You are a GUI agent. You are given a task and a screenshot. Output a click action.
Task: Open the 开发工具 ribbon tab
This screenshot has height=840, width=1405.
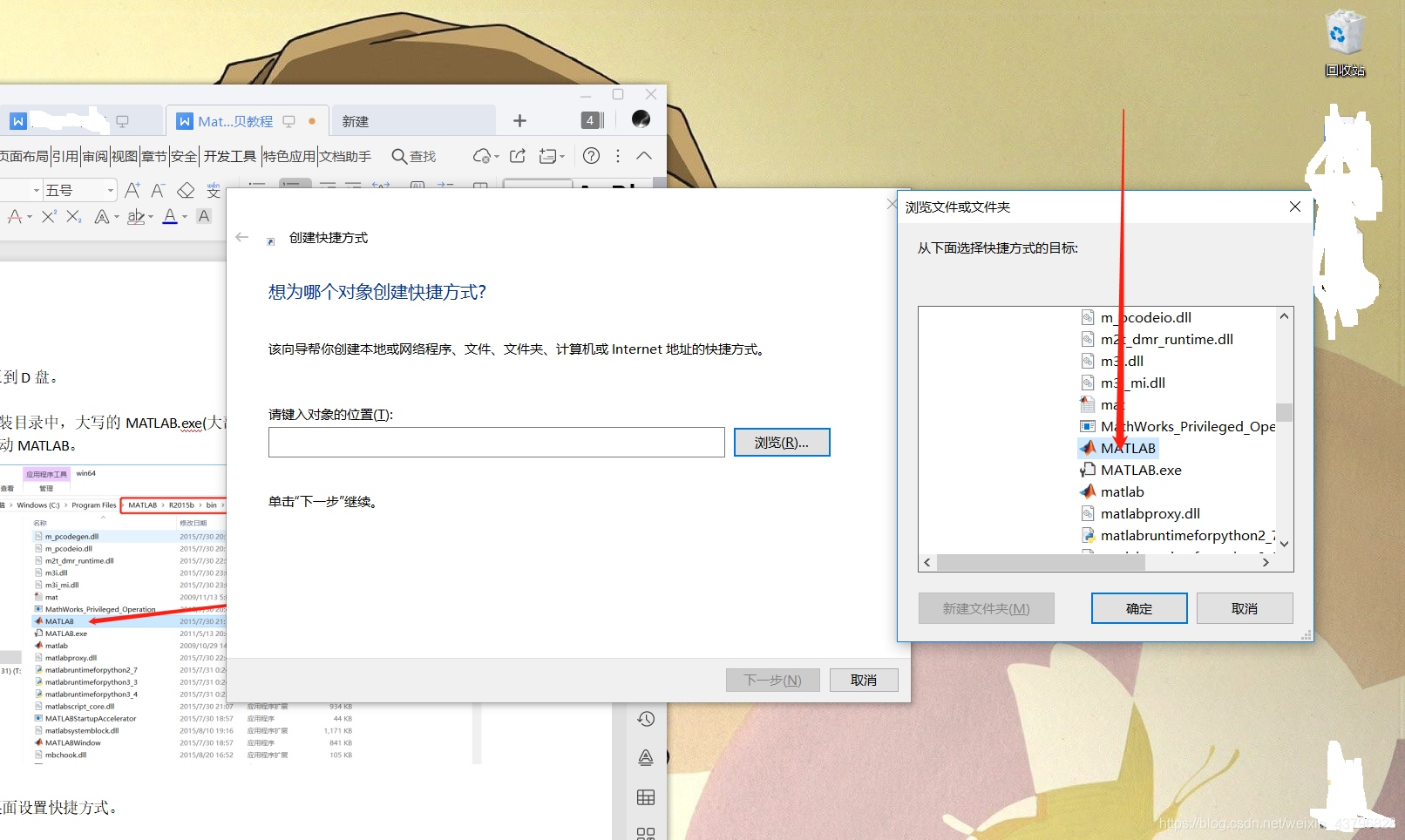pos(230,156)
